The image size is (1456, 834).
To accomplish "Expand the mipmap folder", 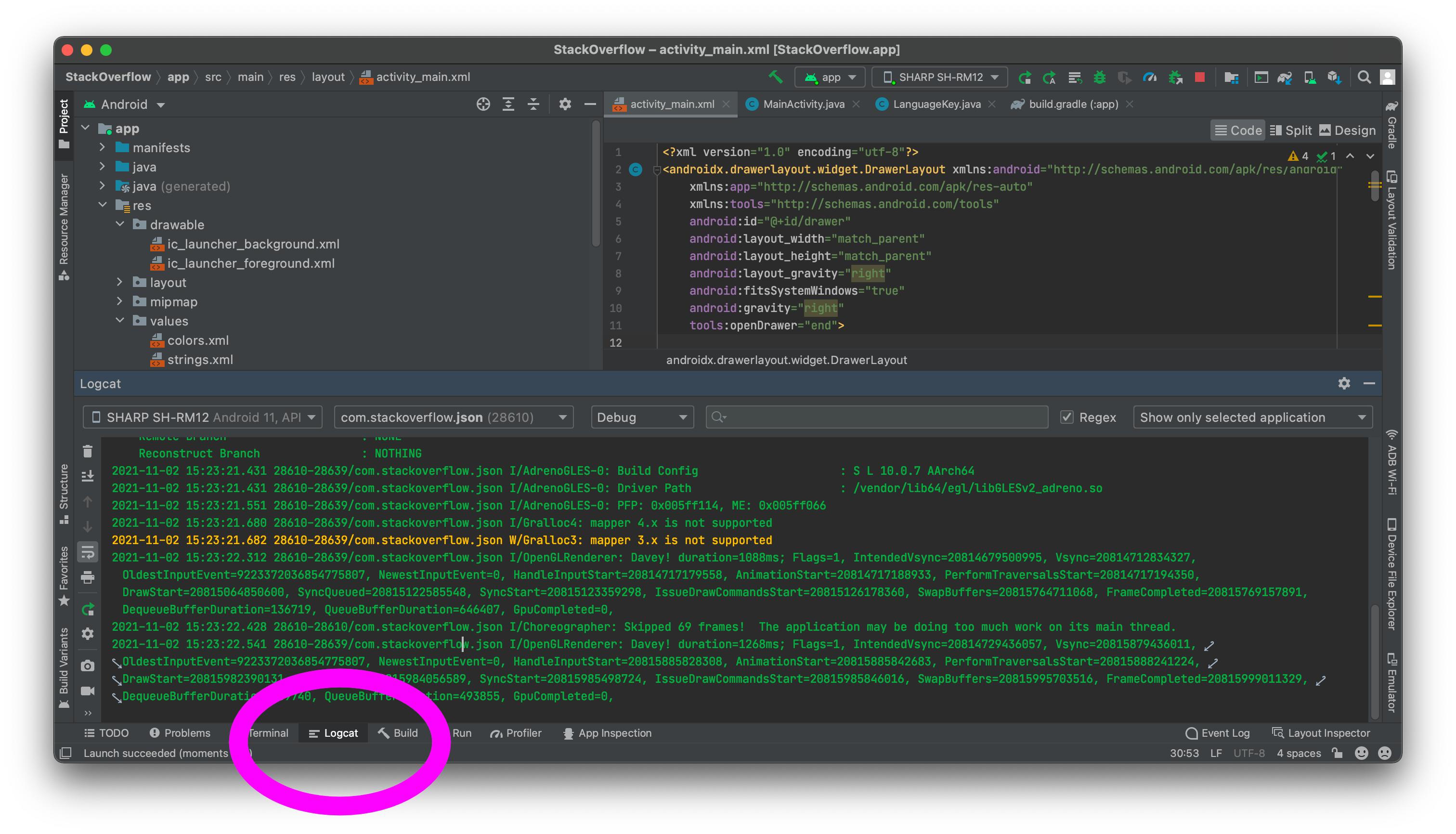I will [x=120, y=301].
